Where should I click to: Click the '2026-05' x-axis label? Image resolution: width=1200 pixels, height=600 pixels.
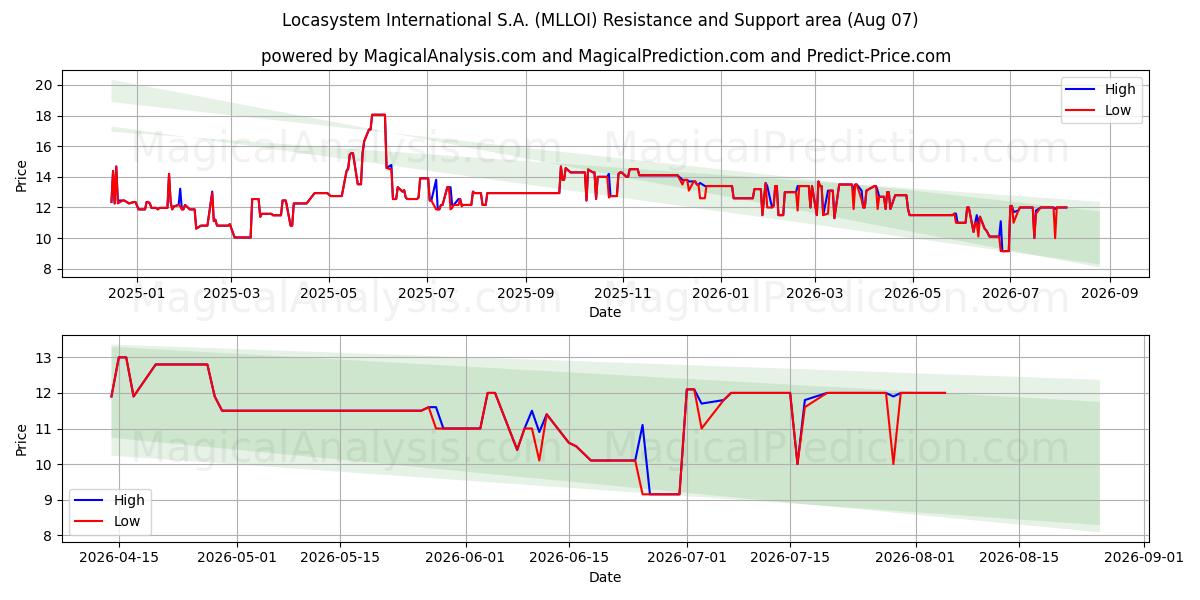pyautogui.click(x=913, y=294)
